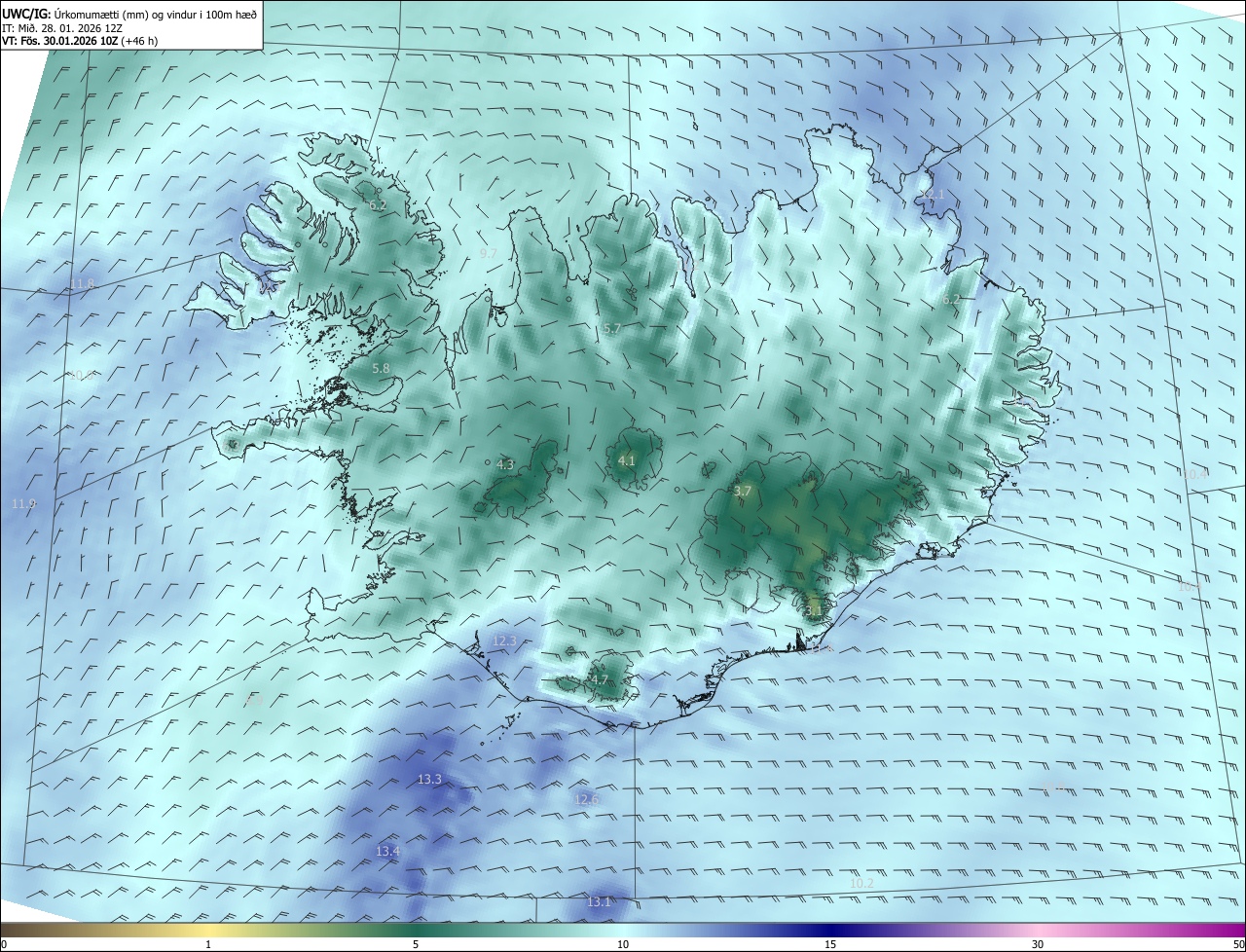Image resolution: width=1246 pixels, height=952 pixels.
Task: Click the colorbar label '10'
Action: pos(623,944)
